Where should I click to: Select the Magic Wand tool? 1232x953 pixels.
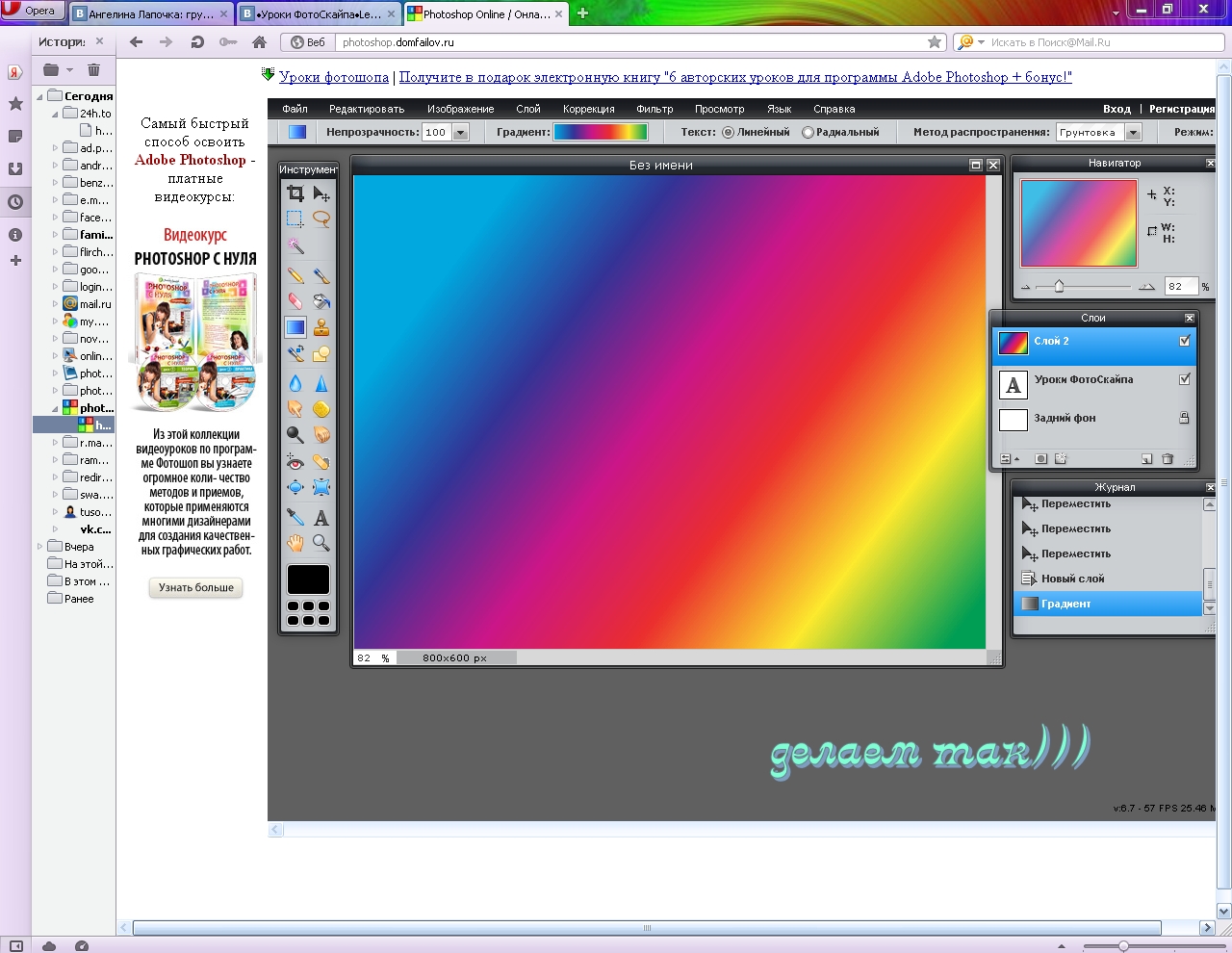tap(295, 246)
